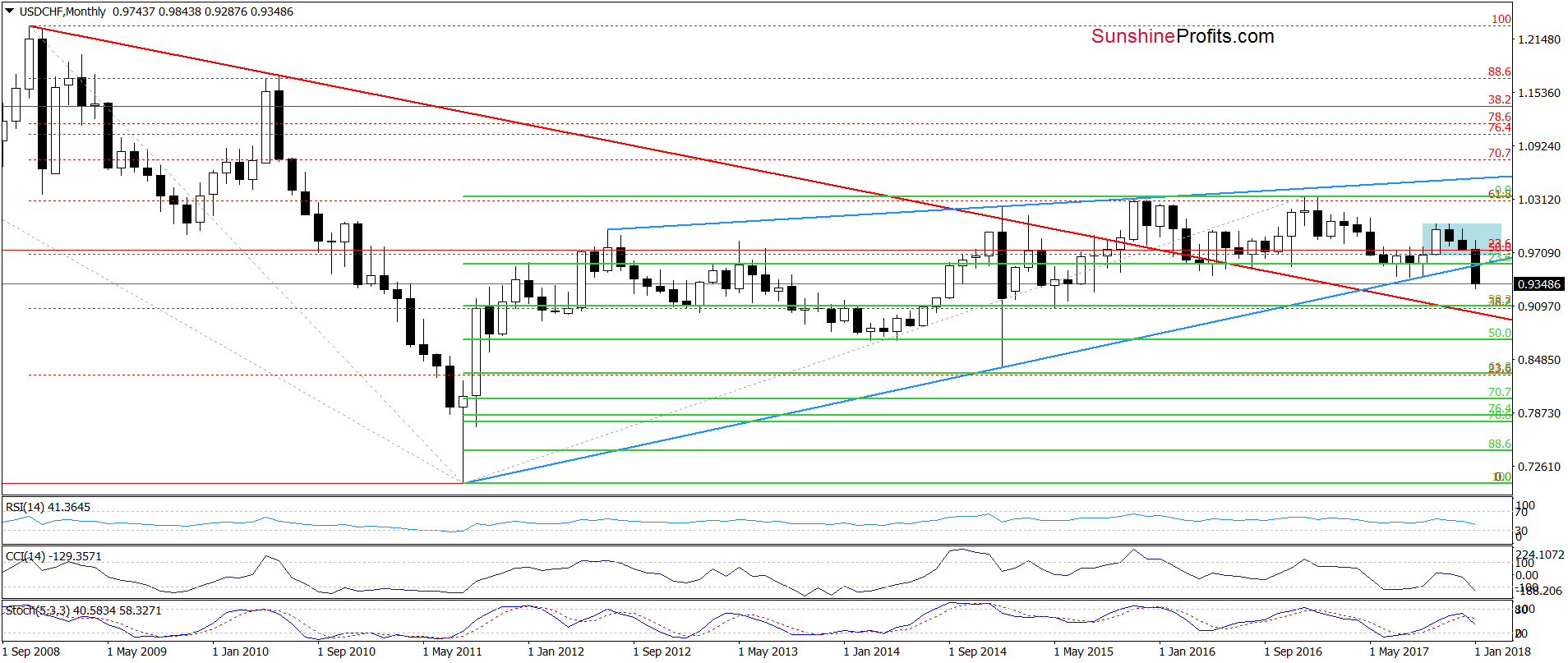Click the 1.03120 price axis label
This screenshot has height=663, width=1568.
tap(1539, 200)
